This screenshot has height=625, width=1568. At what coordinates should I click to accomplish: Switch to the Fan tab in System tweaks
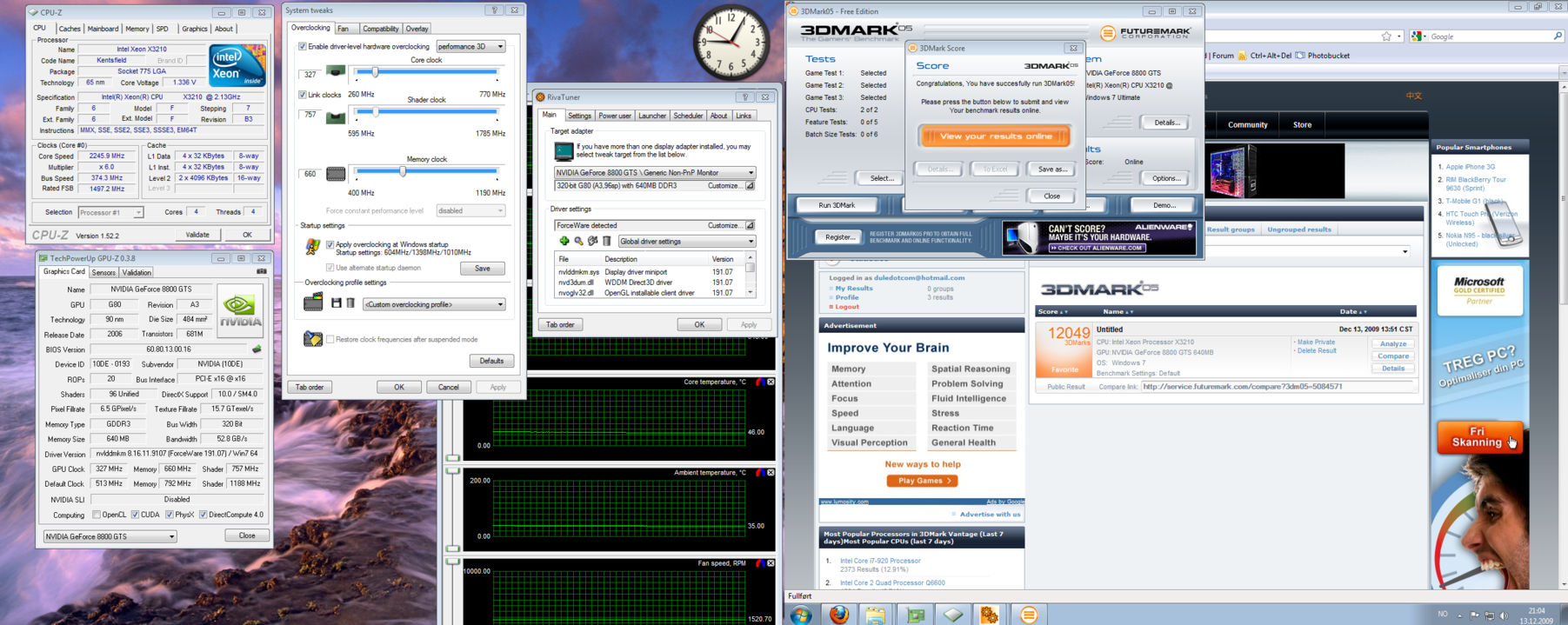[x=344, y=29]
